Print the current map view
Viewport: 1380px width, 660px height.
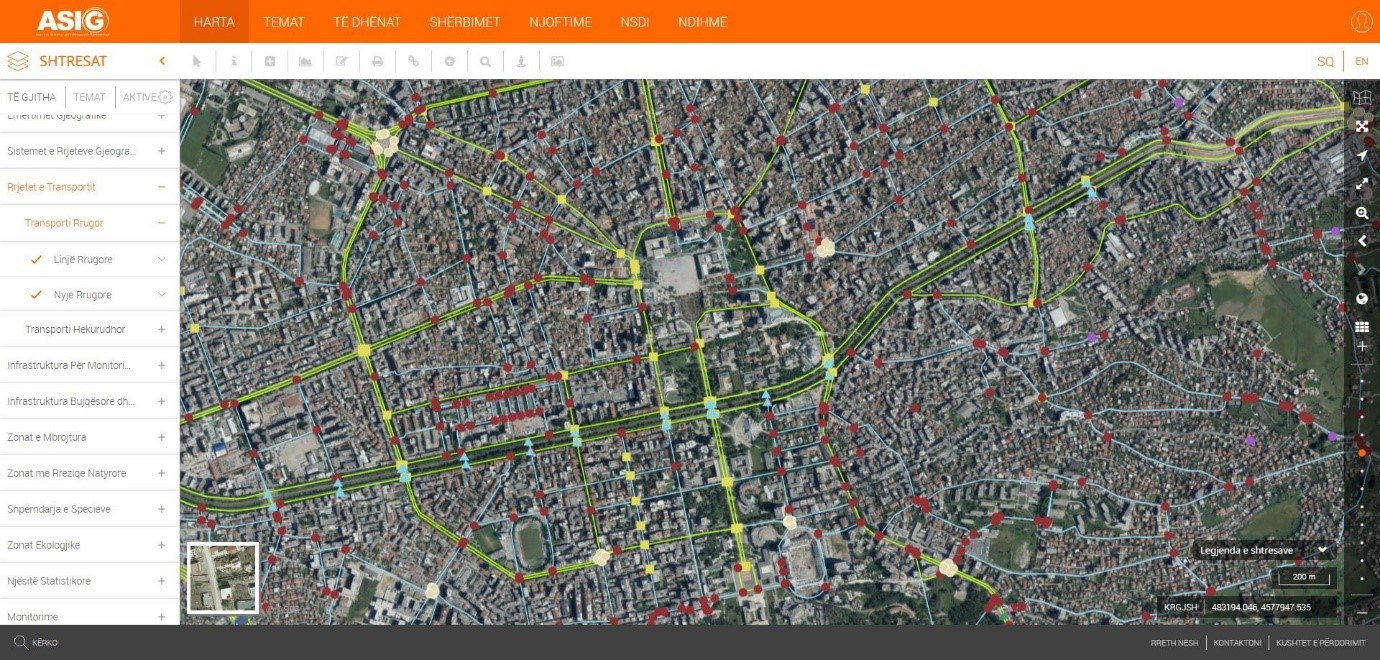pyautogui.click(x=377, y=61)
